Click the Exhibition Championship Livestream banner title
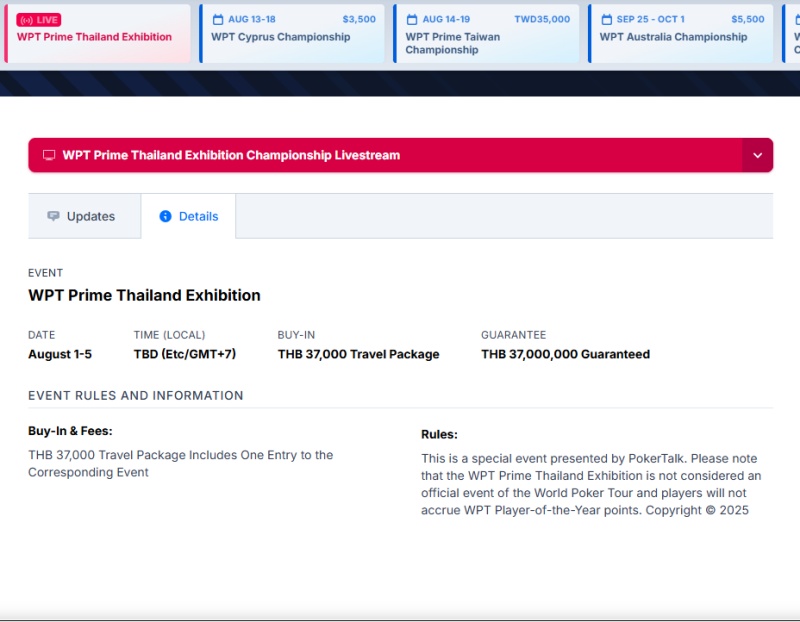Image resolution: width=800 pixels, height=622 pixels. [x=231, y=156]
